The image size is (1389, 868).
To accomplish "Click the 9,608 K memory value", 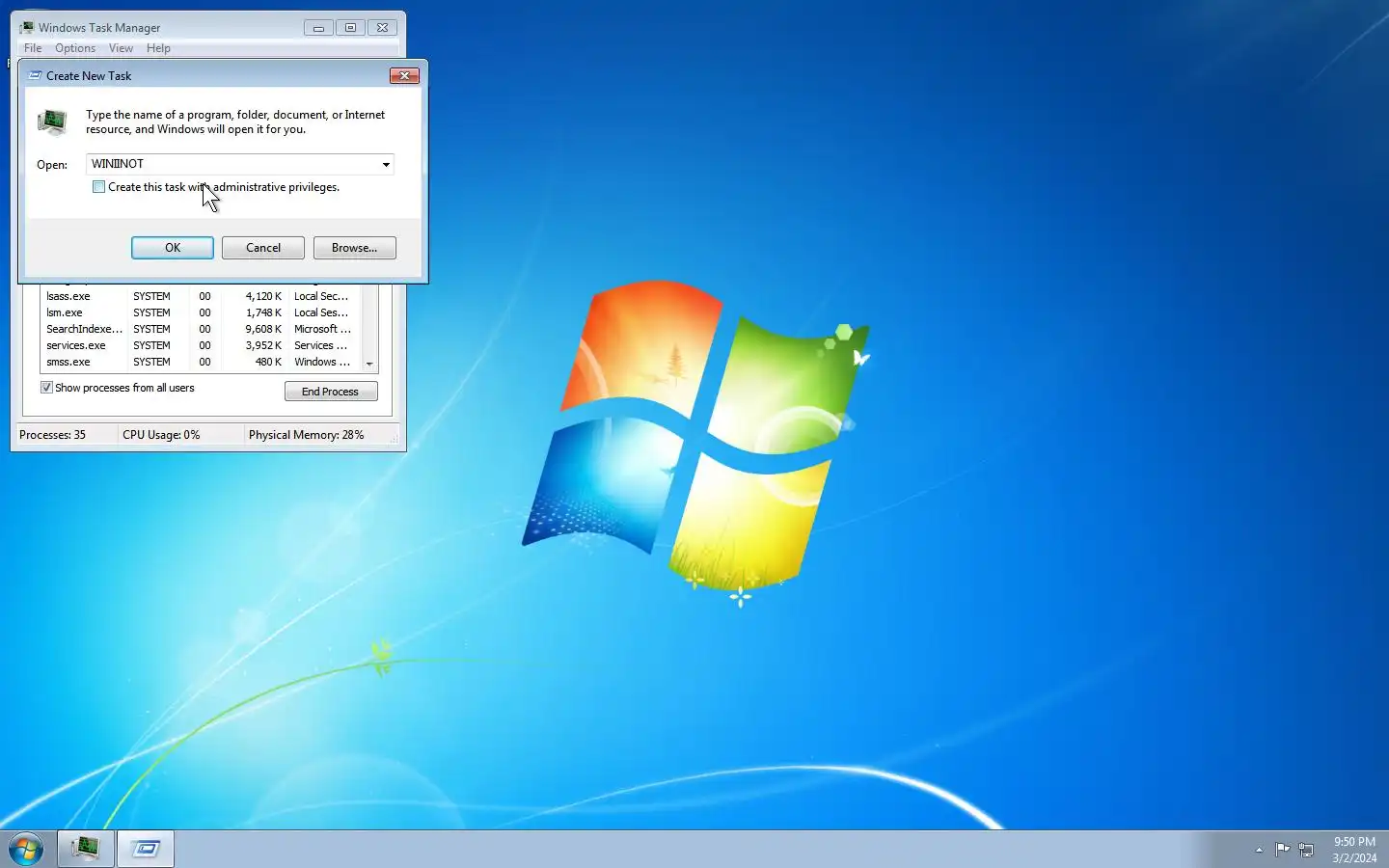I will coord(263,329).
